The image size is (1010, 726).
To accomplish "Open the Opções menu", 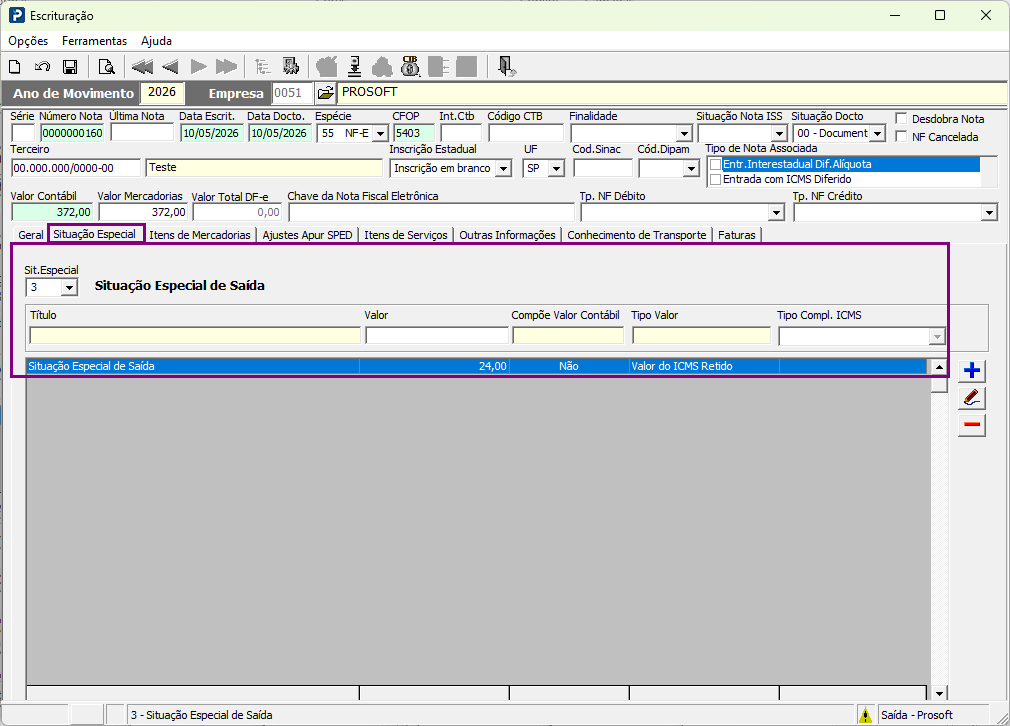I will click(x=28, y=41).
